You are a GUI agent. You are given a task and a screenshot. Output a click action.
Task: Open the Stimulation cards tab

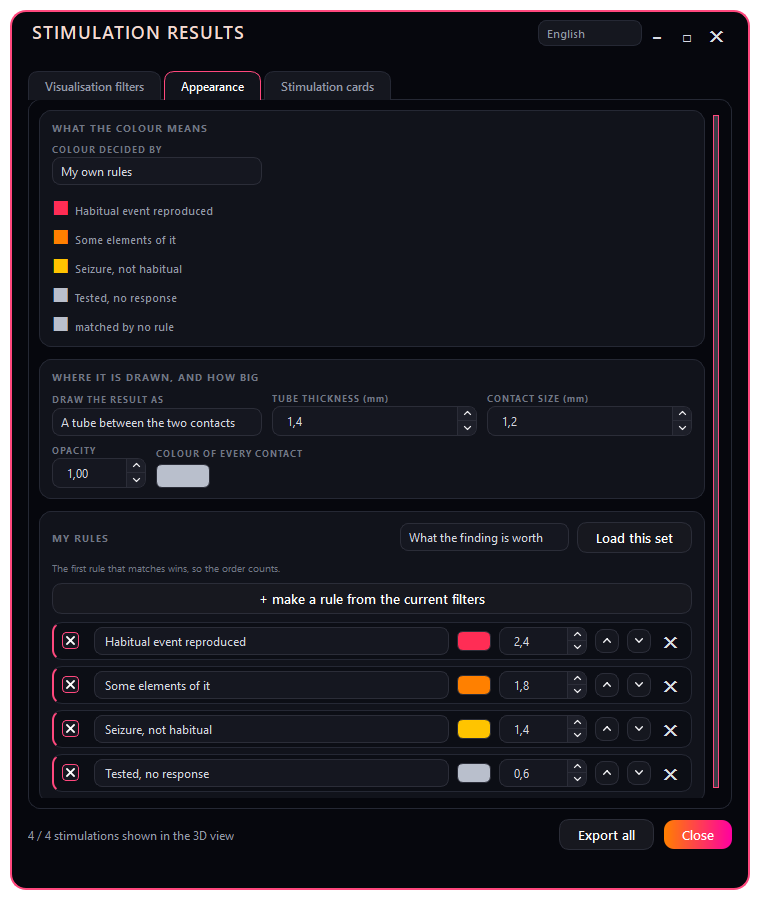pos(327,87)
